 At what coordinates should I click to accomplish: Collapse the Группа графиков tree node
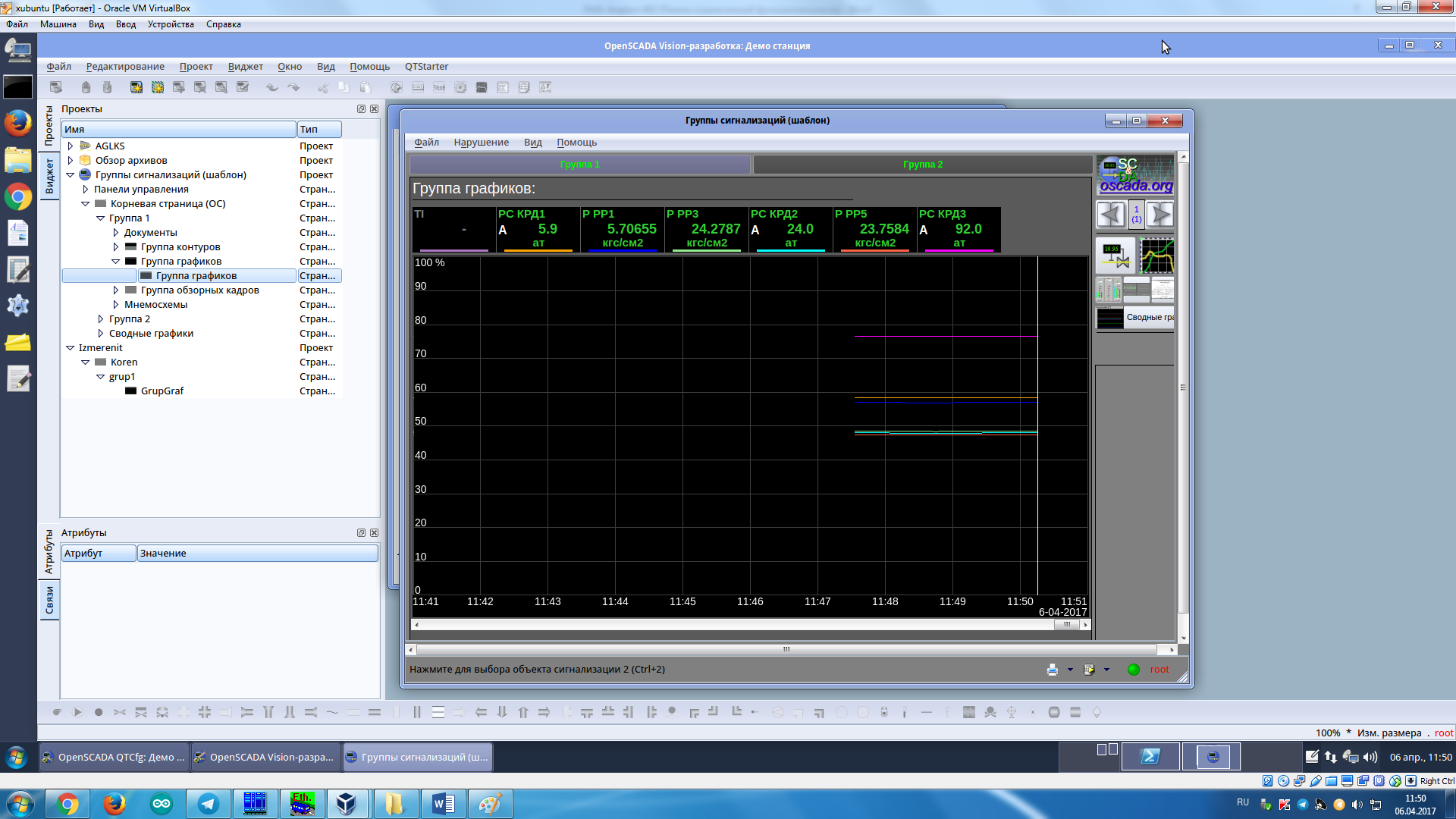tap(116, 262)
